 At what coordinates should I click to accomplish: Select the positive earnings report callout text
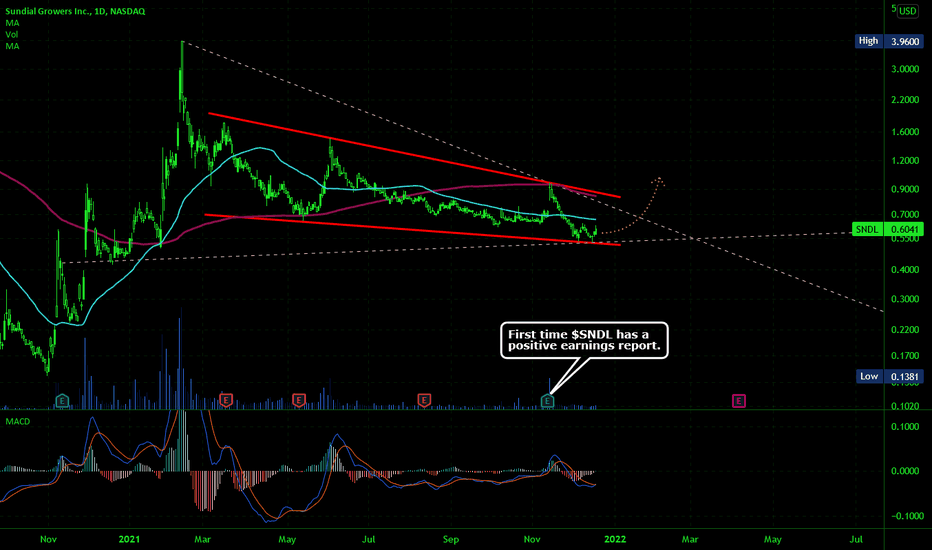pos(584,340)
